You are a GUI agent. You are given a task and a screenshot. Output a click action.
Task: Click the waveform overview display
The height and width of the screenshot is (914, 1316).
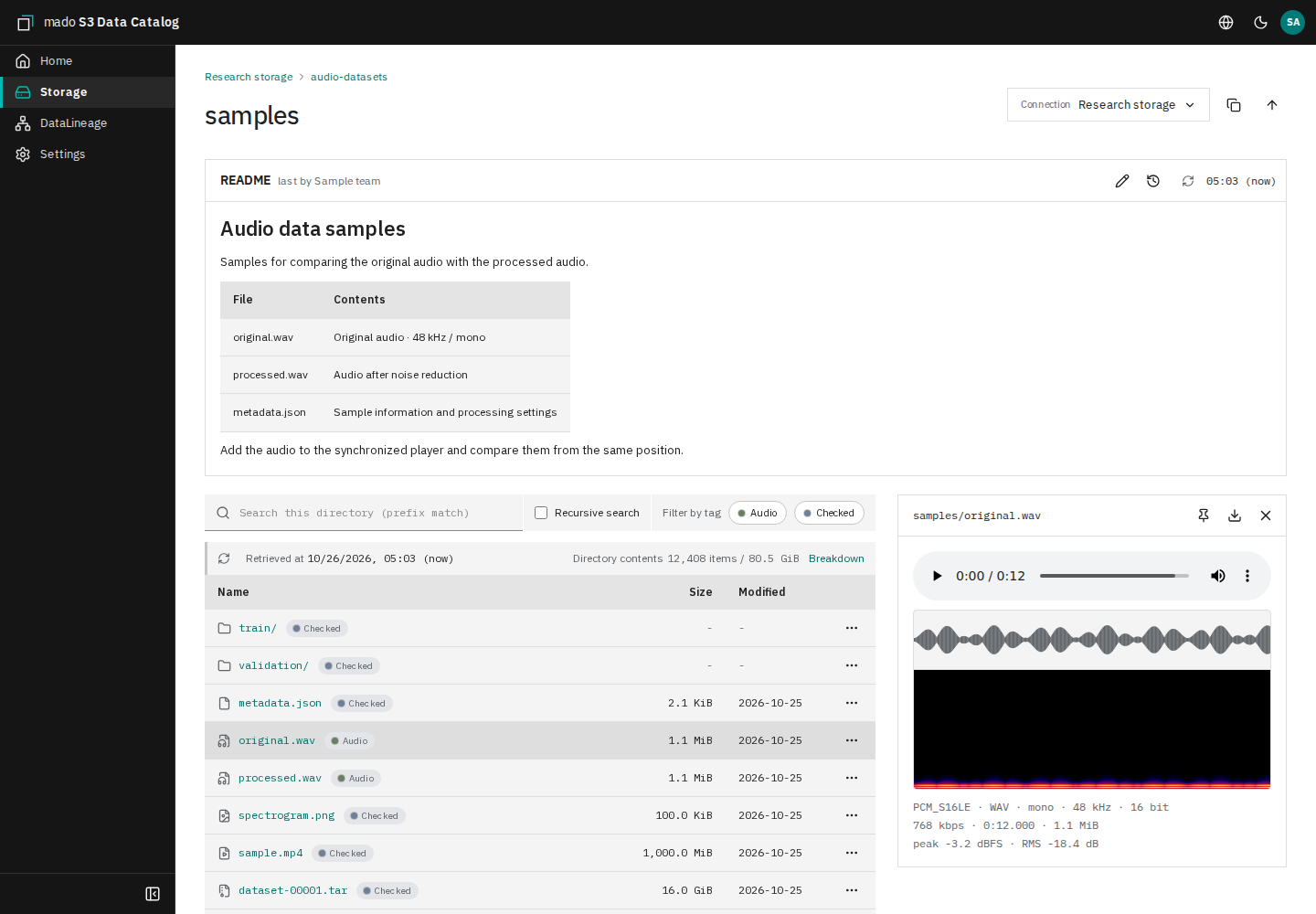pos(1092,640)
